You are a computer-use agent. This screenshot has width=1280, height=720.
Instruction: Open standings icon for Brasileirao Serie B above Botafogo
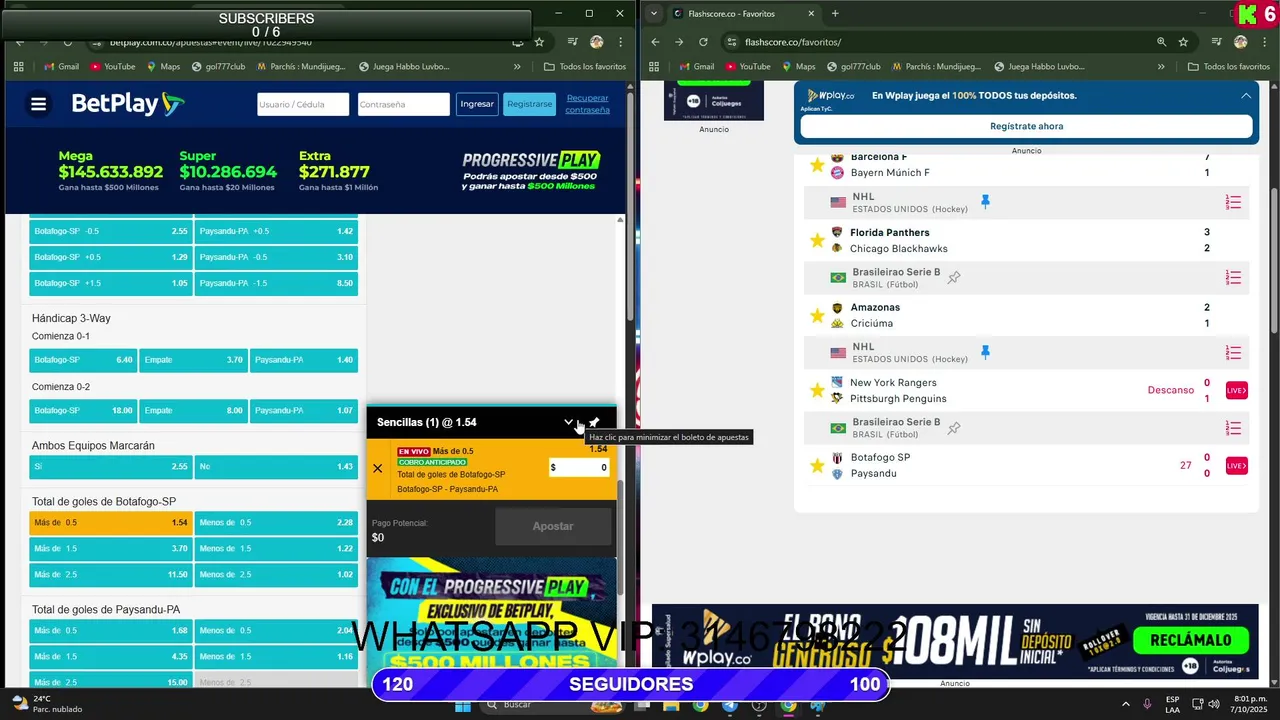pos(1234,428)
